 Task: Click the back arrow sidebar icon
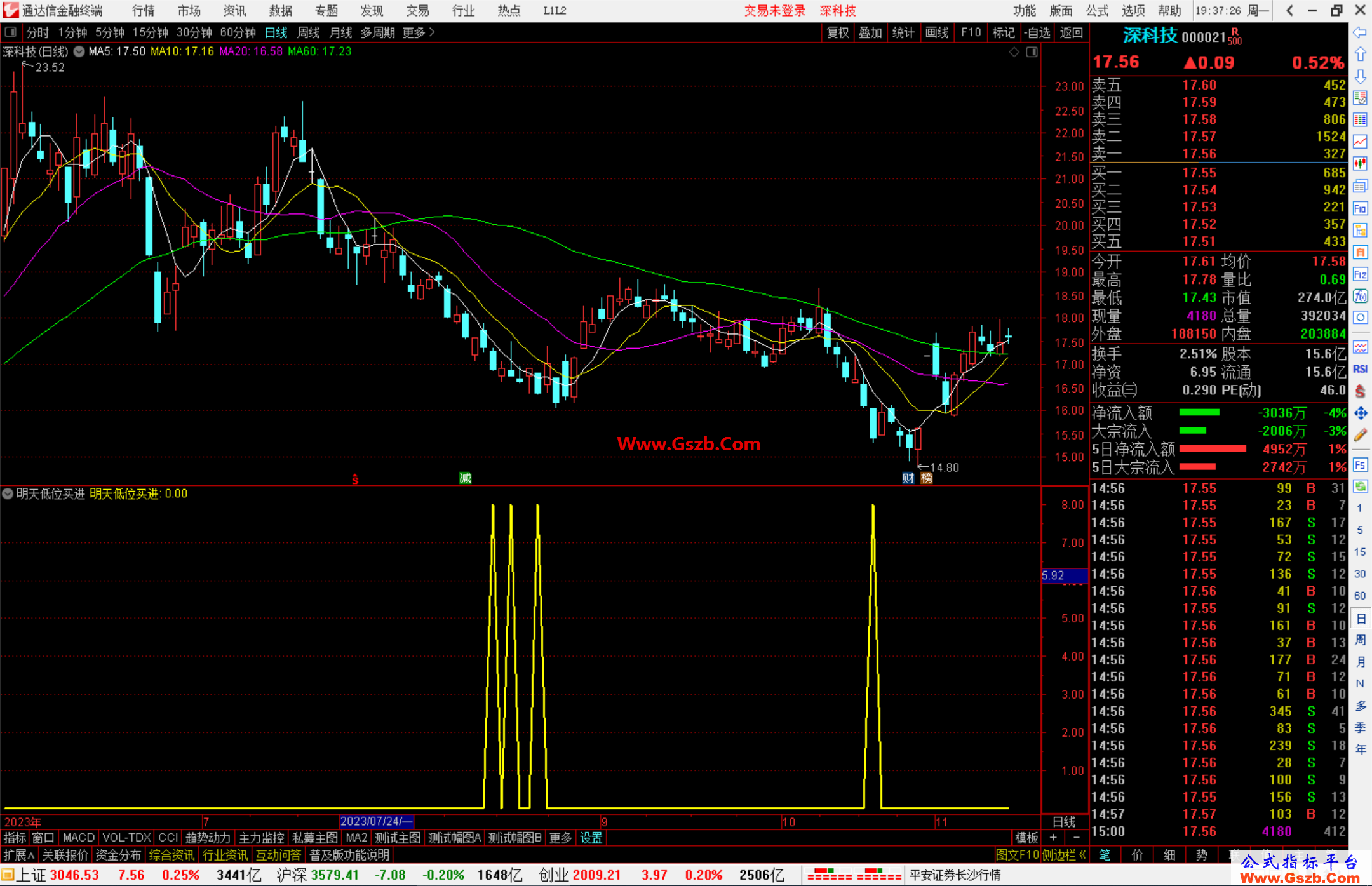pyautogui.click(x=1360, y=32)
